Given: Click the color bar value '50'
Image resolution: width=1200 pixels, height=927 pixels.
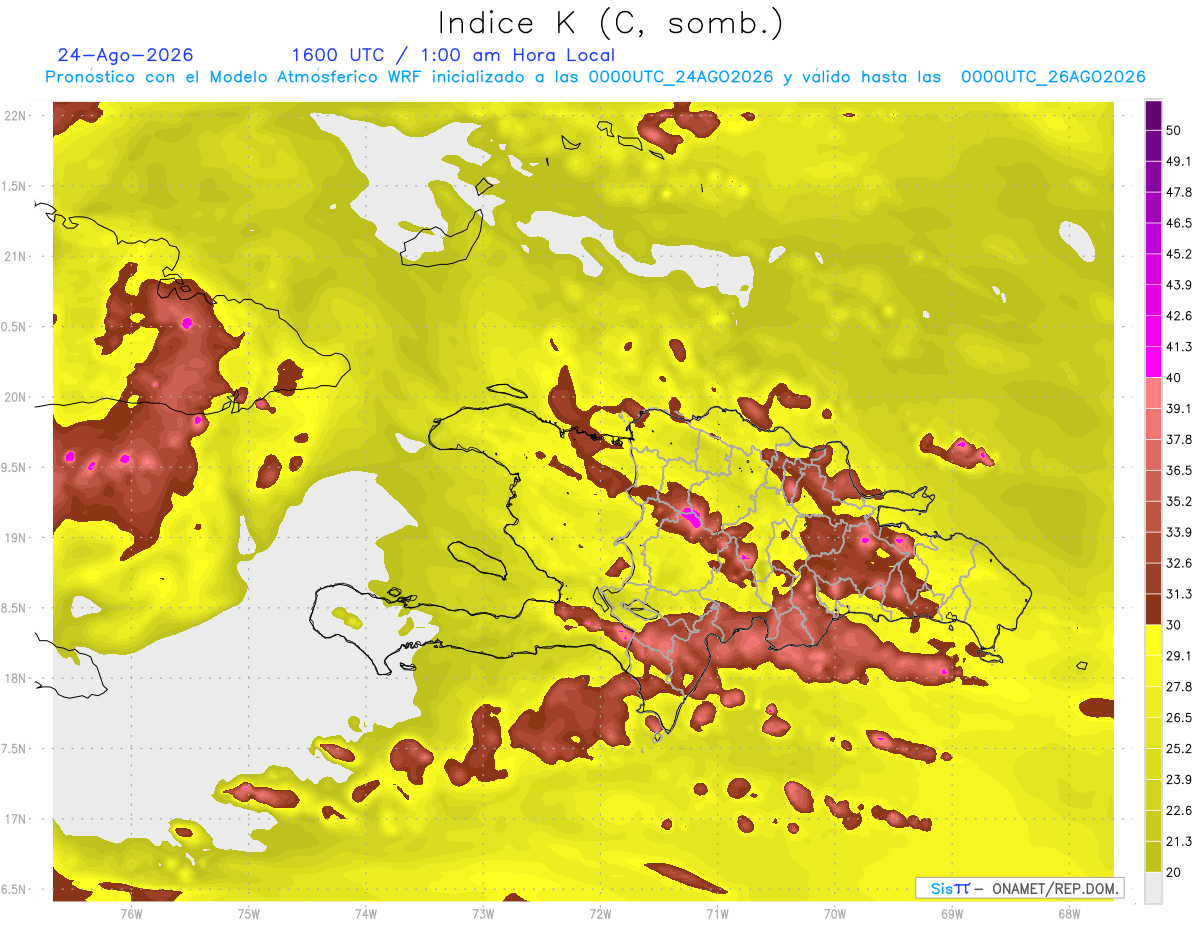Looking at the screenshot, I should click(x=1176, y=131).
